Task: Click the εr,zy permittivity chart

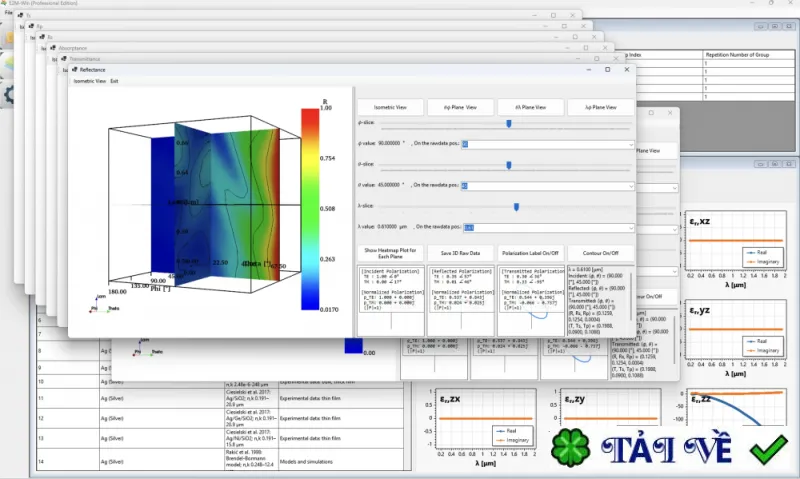Action: 607,406
